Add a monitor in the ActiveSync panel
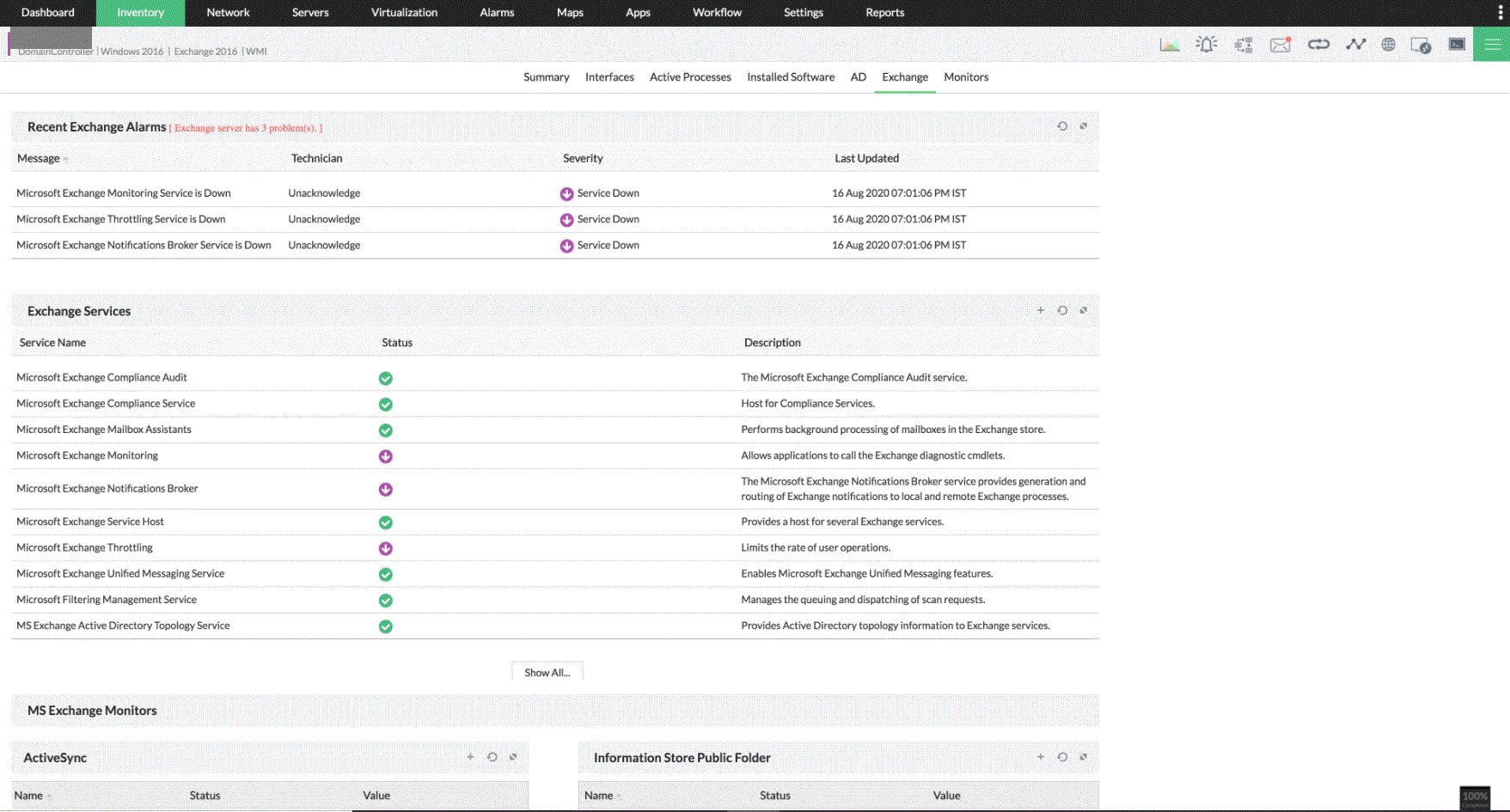Image resolution: width=1510 pixels, height=812 pixels. click(x=470, y=757)
